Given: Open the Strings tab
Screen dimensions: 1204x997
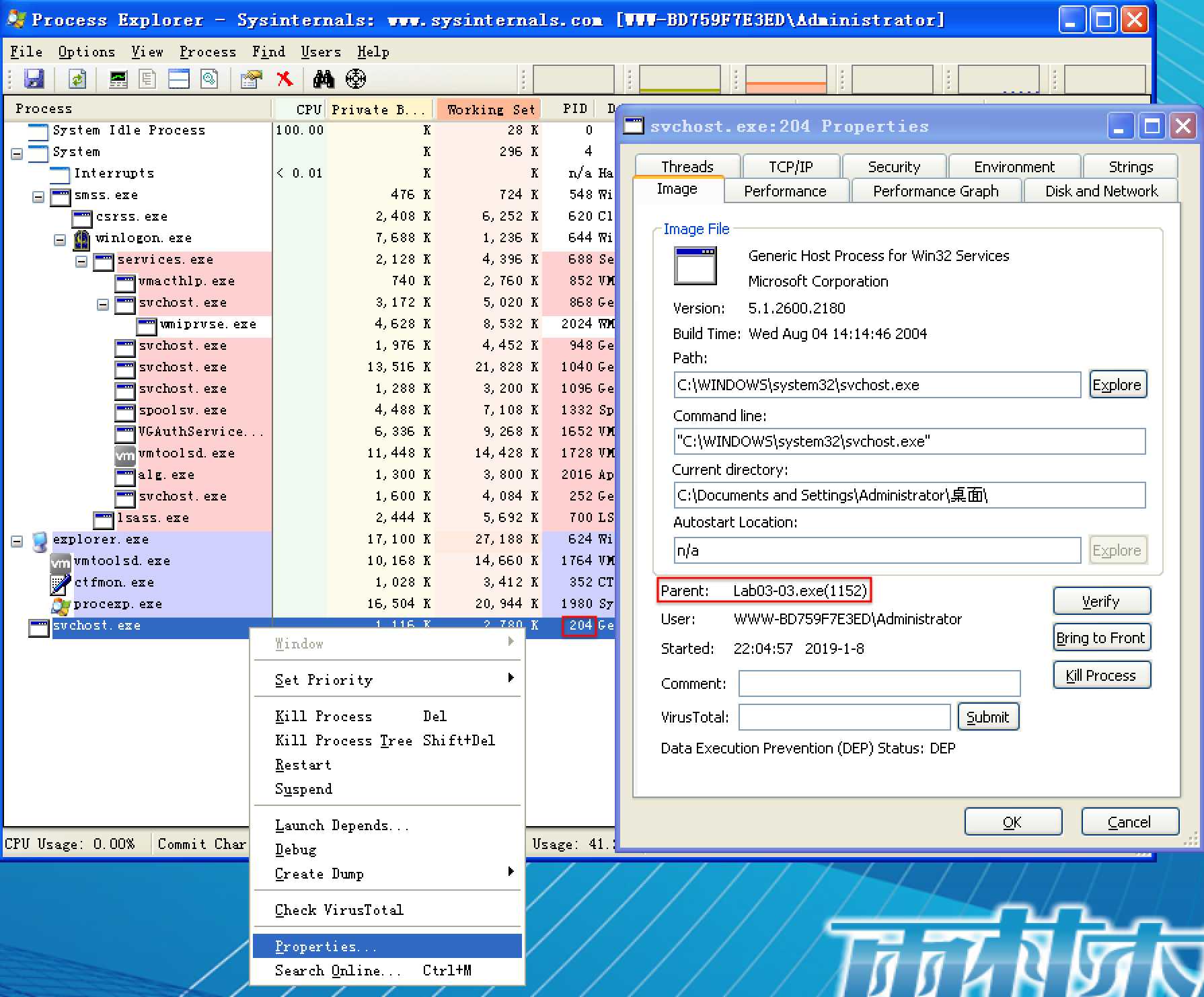Looking at the screenshot, I should (x=1130, y=166).
